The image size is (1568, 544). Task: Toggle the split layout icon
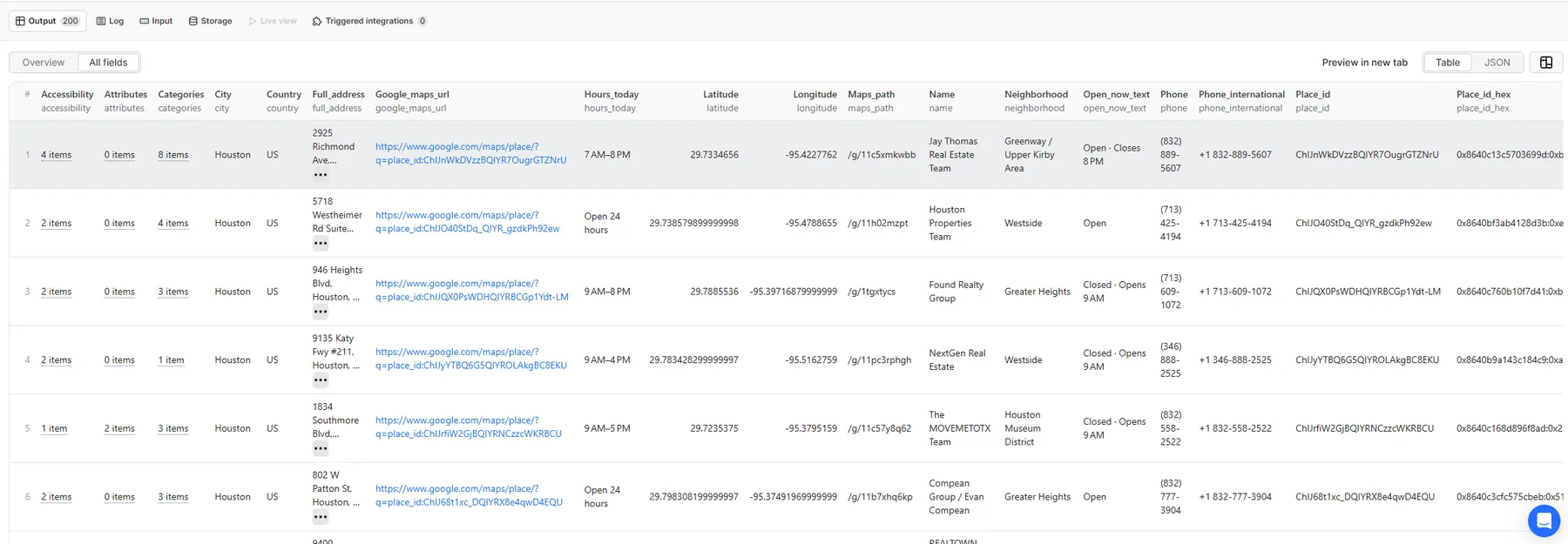point(1546,63)
